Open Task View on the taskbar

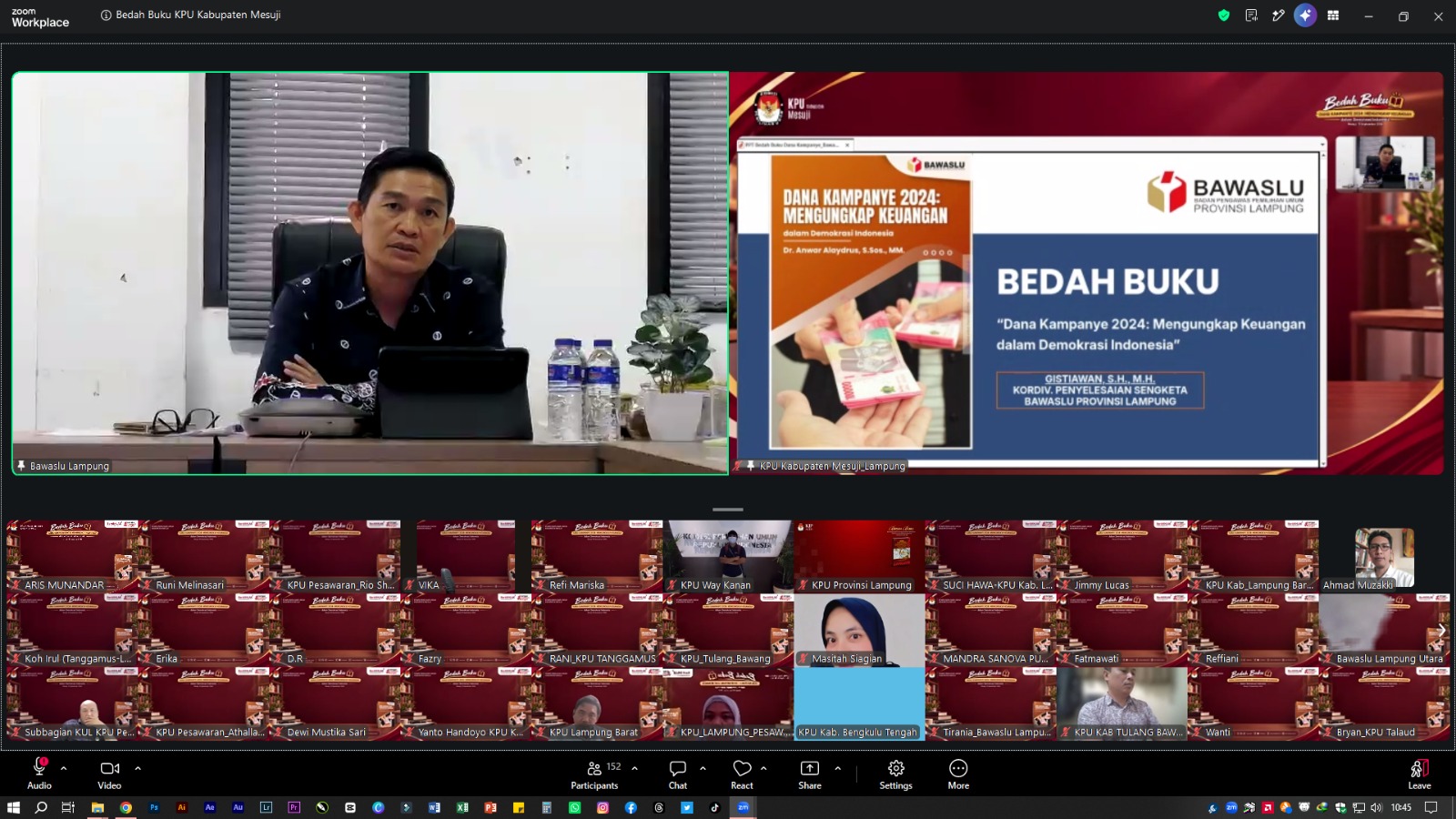click(x=68, y=807)
